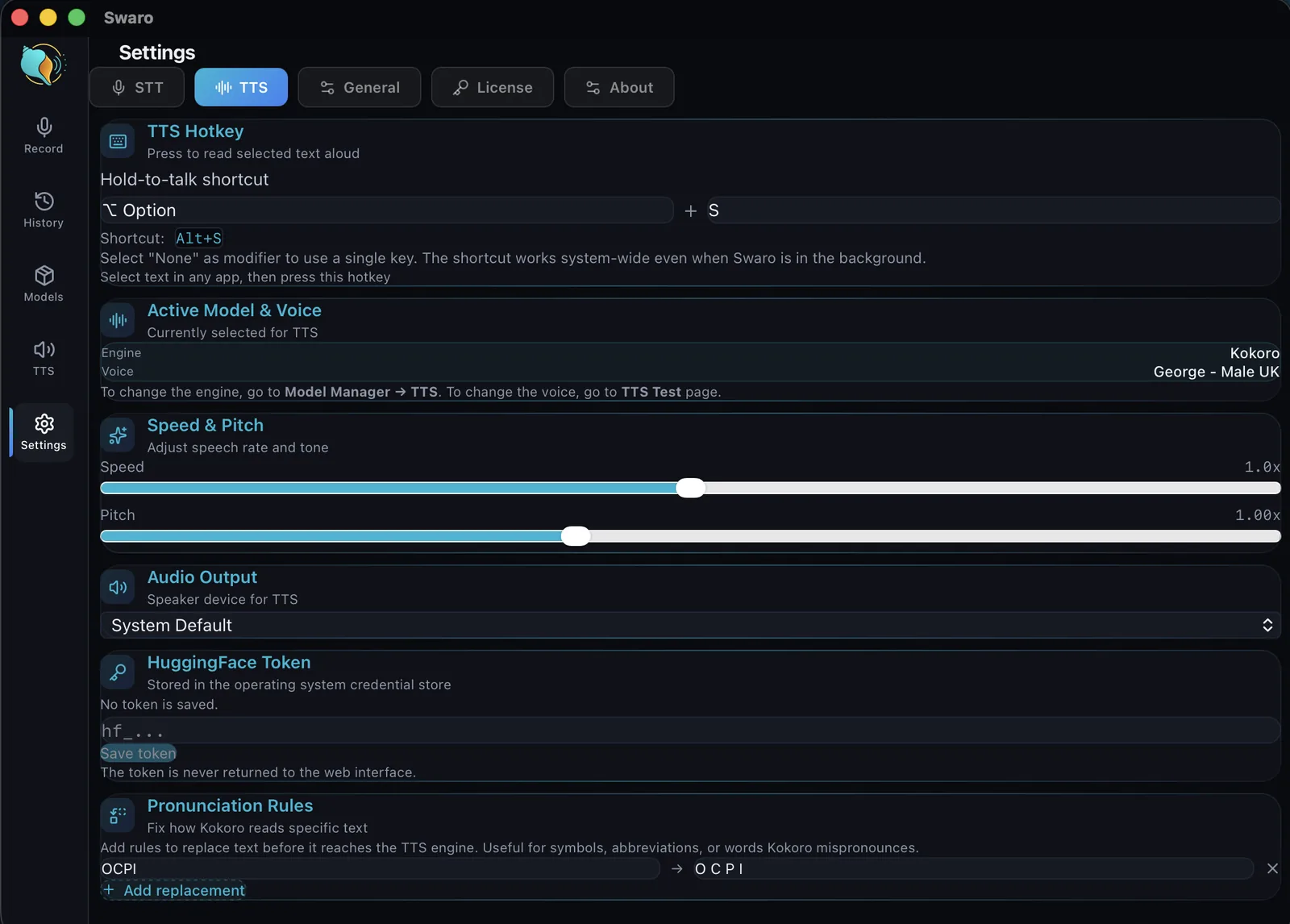
Task: Click the speaker icon beside Audio Output
Action: (118, 587)
